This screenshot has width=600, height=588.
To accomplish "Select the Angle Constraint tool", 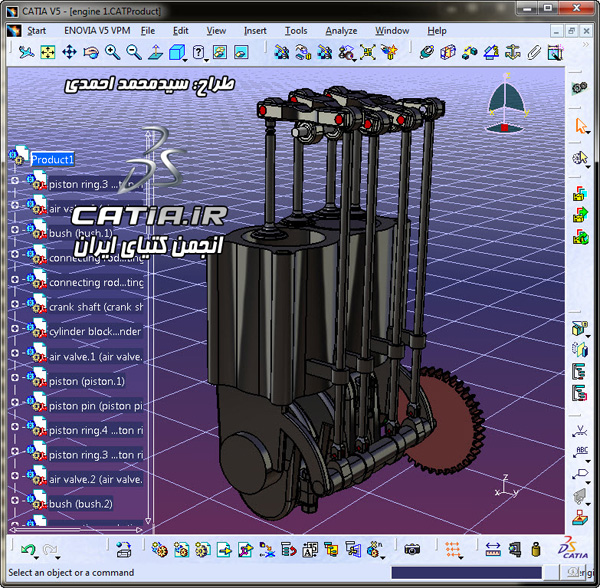I will tap(491, 52).
